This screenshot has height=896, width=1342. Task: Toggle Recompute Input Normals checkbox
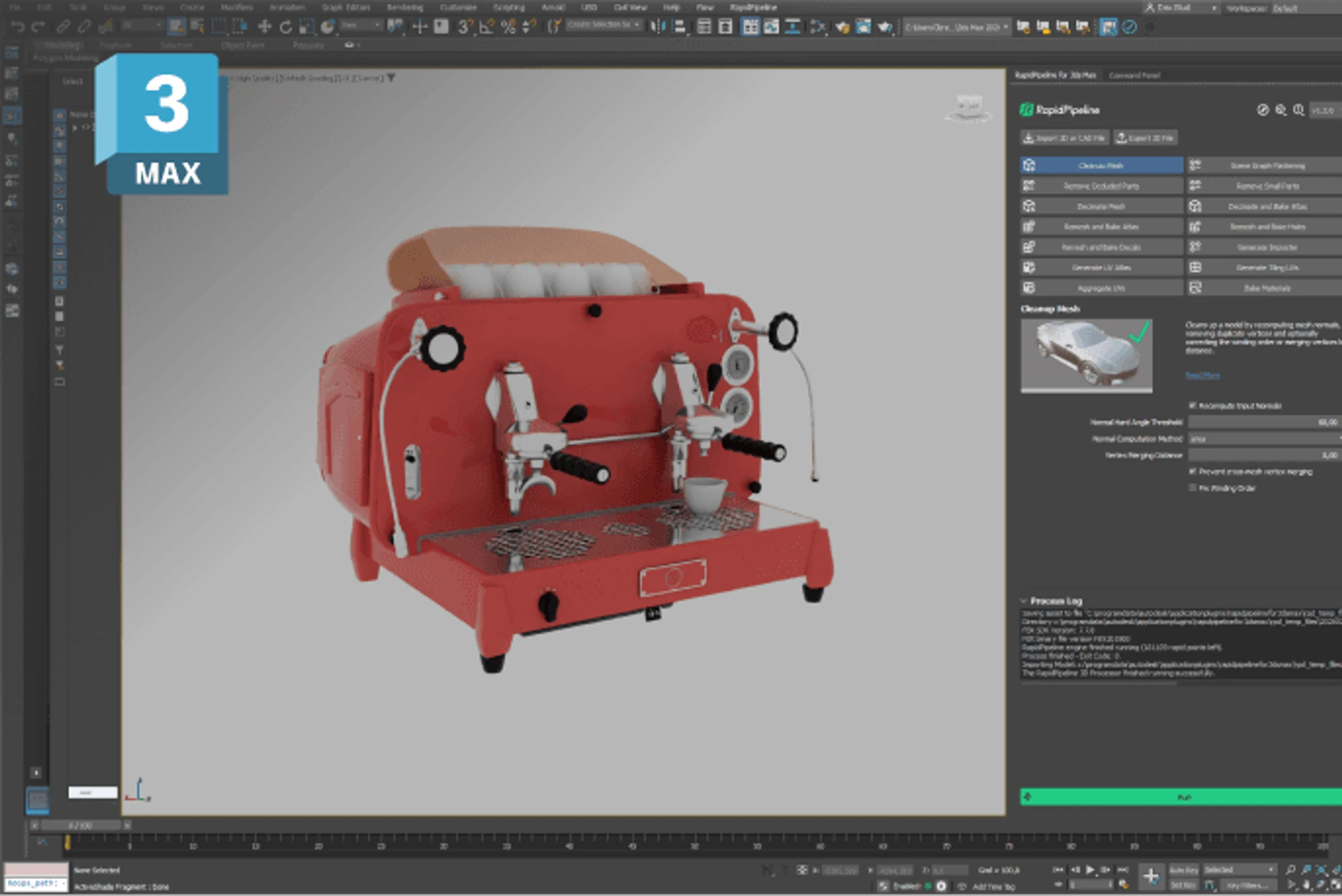pos(1192,406)
